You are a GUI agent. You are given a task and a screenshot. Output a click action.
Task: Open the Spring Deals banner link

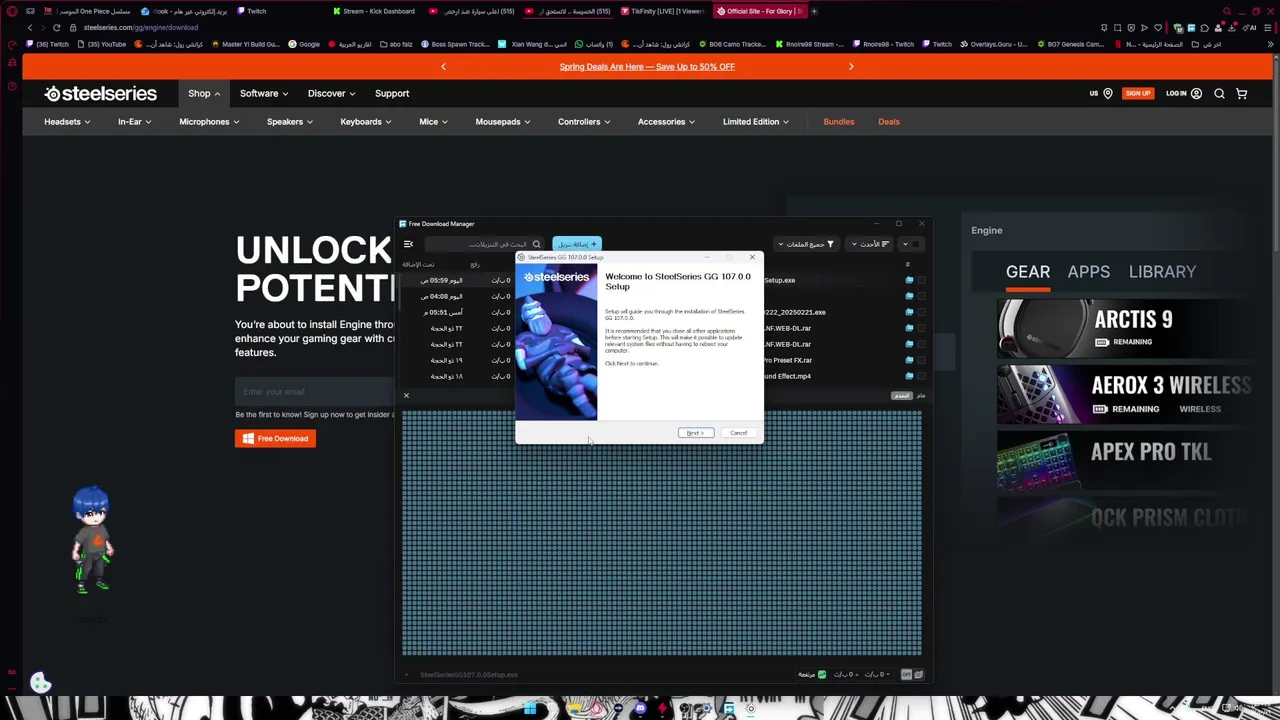pos(647,67)
